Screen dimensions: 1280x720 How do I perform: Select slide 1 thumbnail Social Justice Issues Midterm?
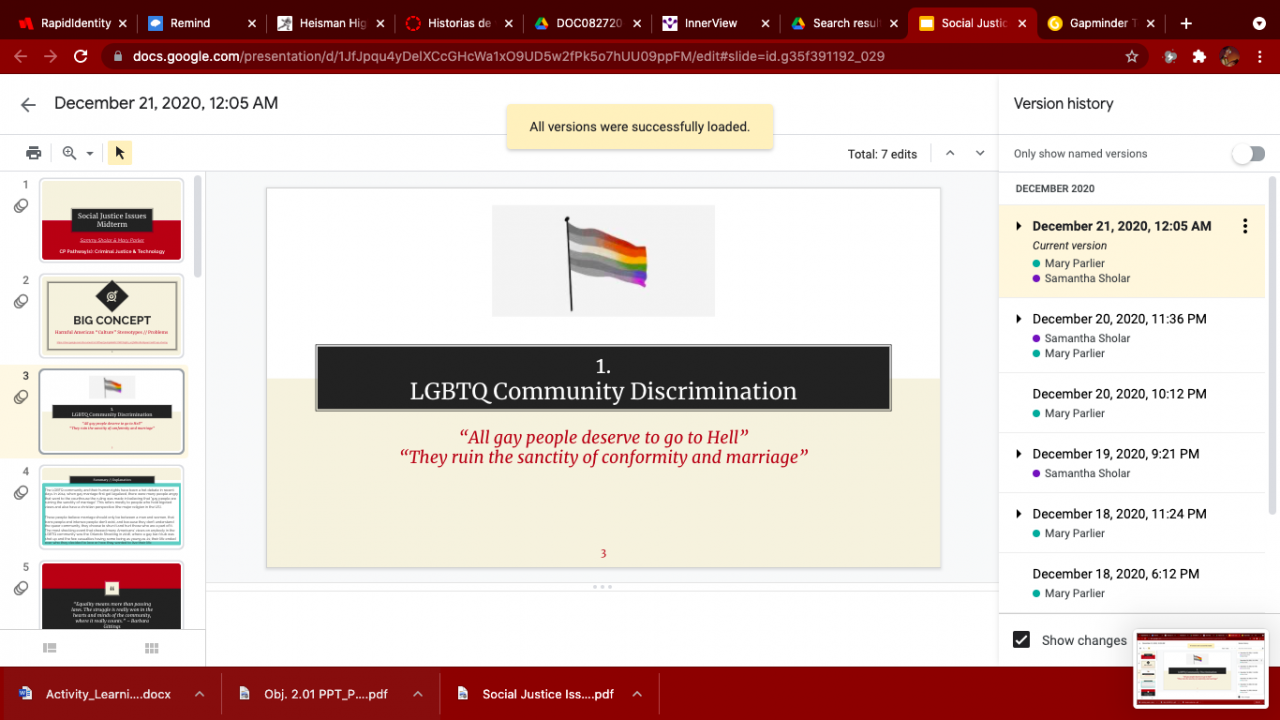(111, 220)
